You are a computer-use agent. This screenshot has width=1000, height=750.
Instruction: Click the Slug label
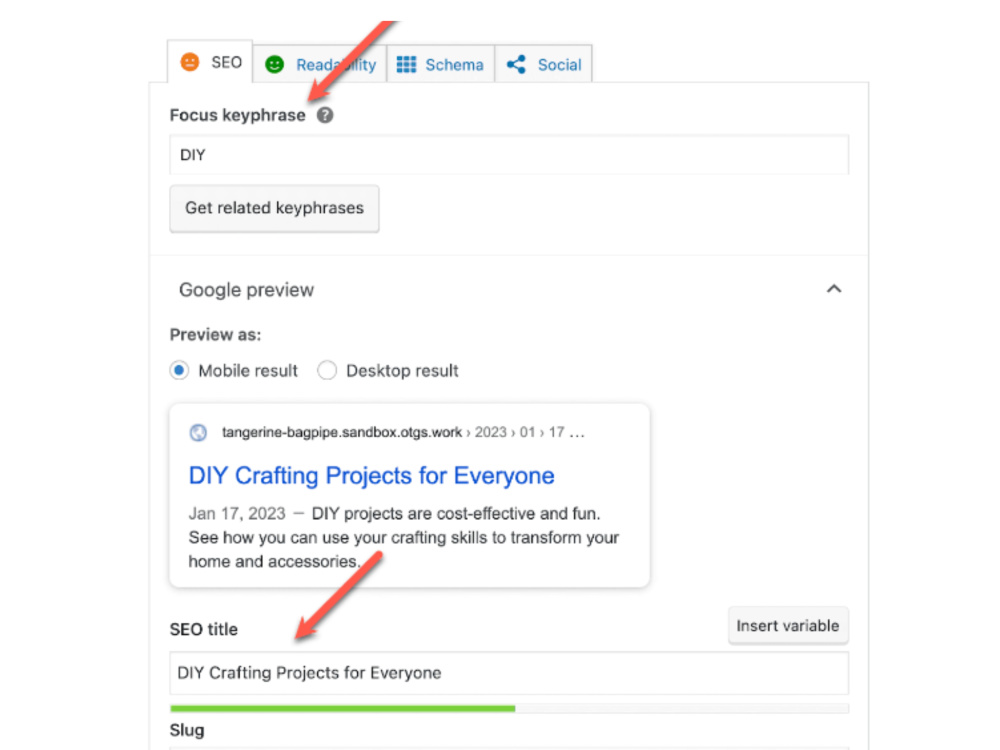click(187, 730)
